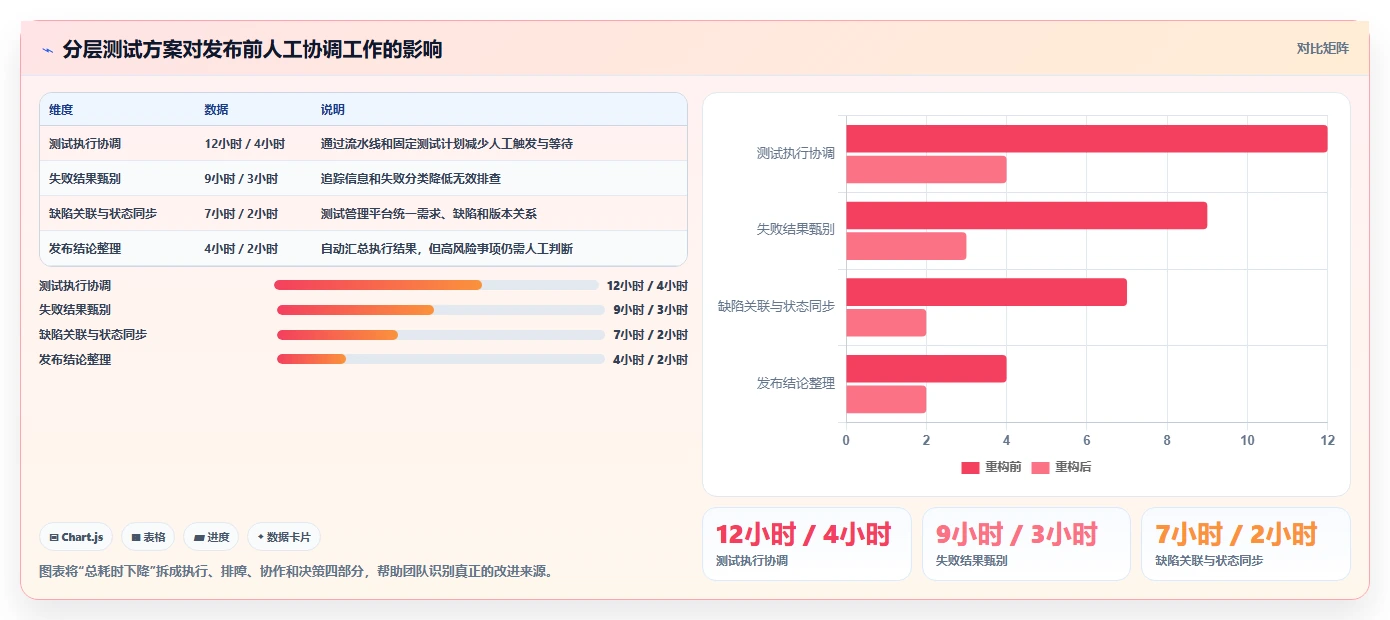Screen dimensions: 1390x620
Task: Click the 重构后 bar for 缺陷关联与状态同步
Action: (x=886, y=323)
